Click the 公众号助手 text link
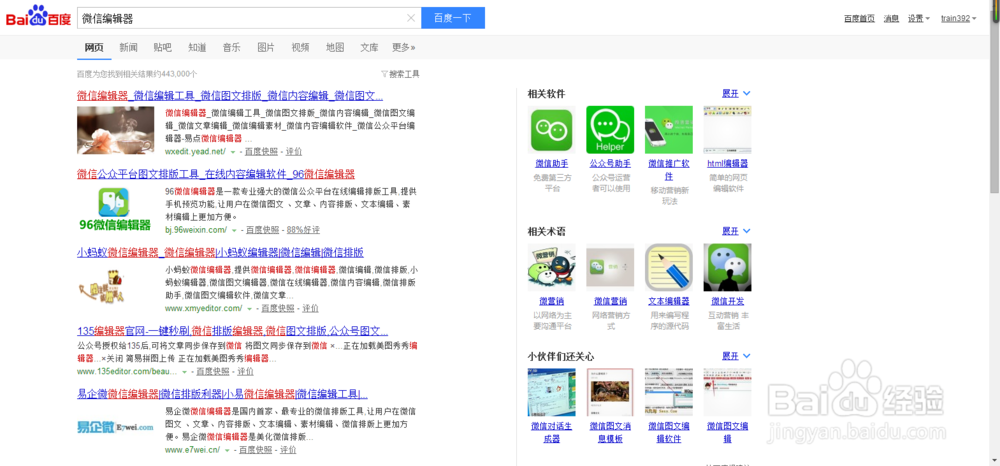 pyautogui.click(x=610, y=164)
